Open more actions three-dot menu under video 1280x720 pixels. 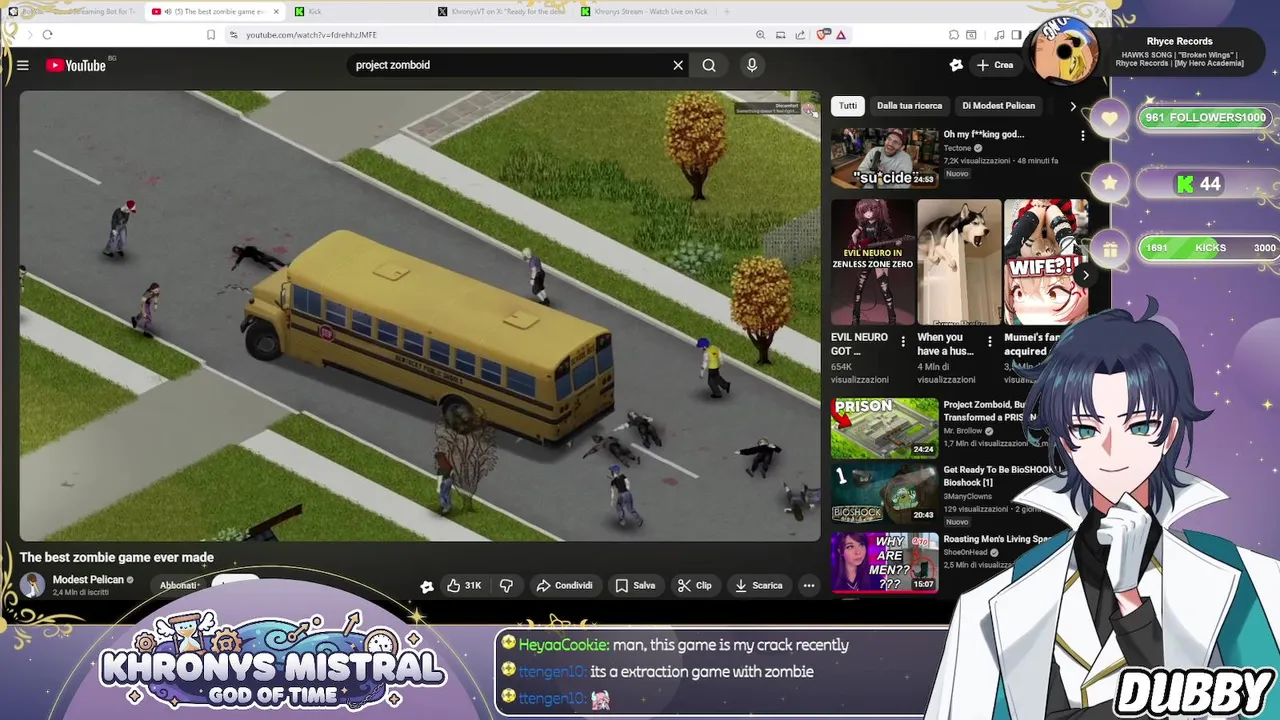point(808,586)
